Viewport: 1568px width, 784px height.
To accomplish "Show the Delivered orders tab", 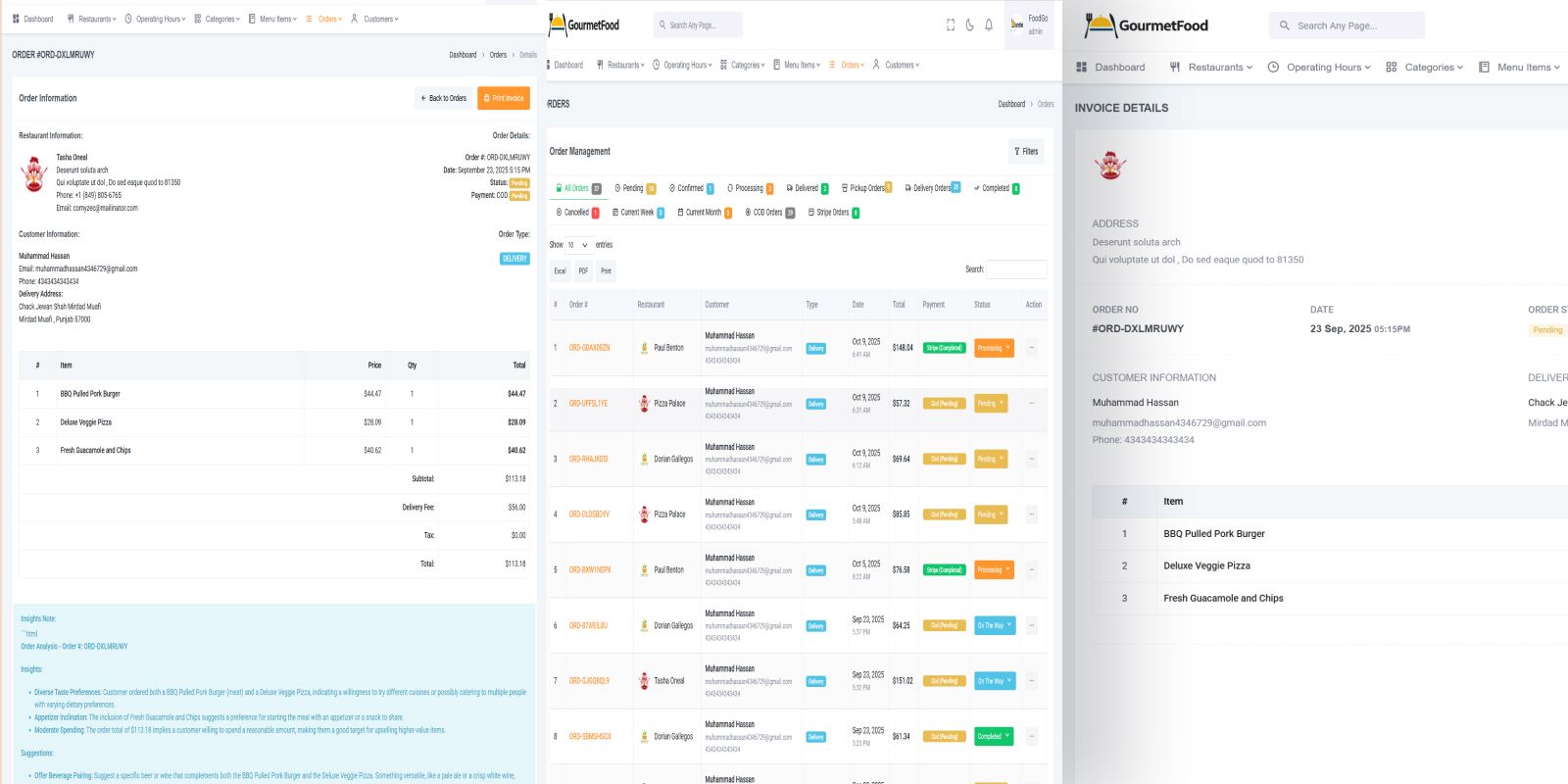I will click(x=808, y=188).
